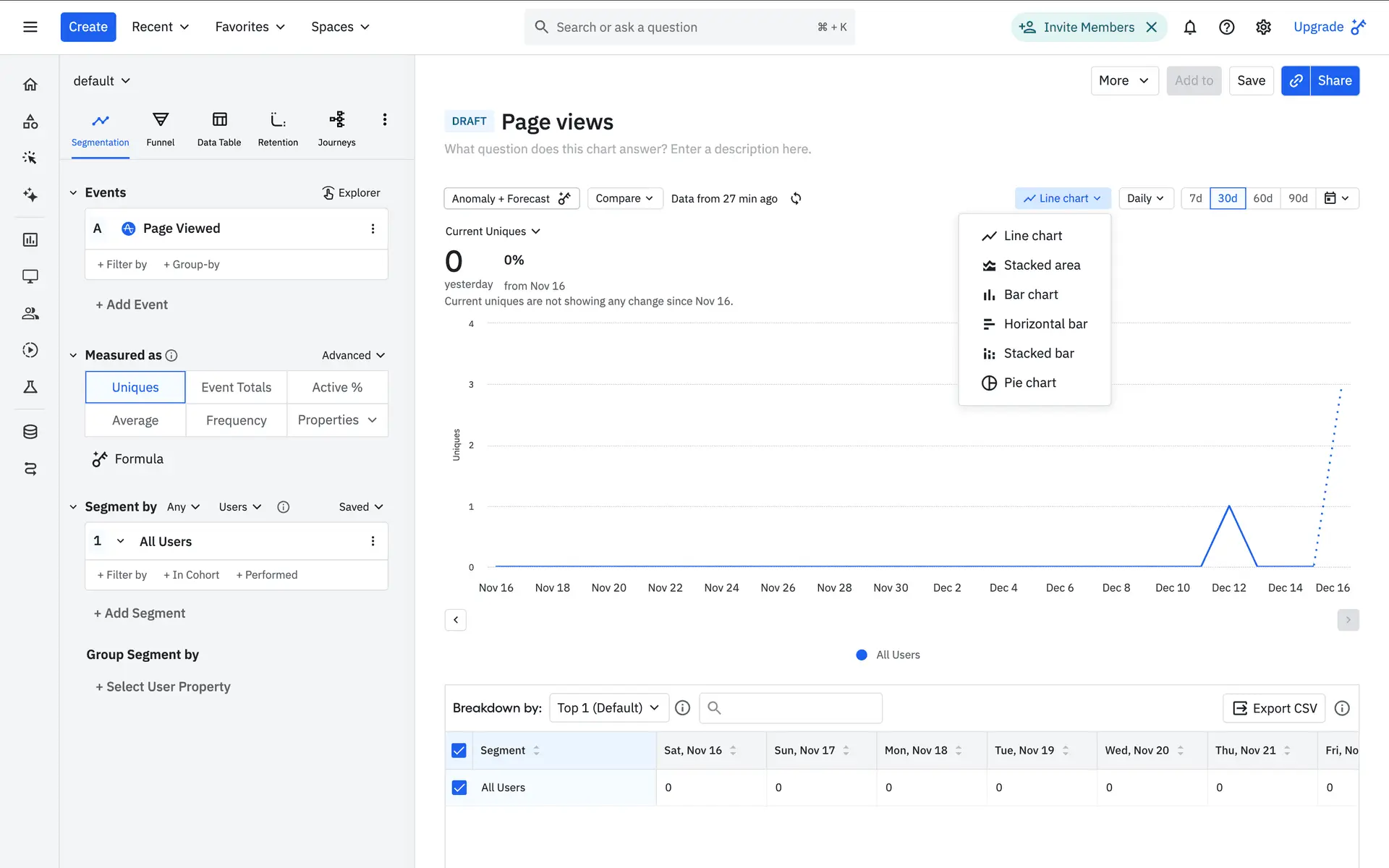
Task: Open the Home sidebar icon
Action: 30,85
